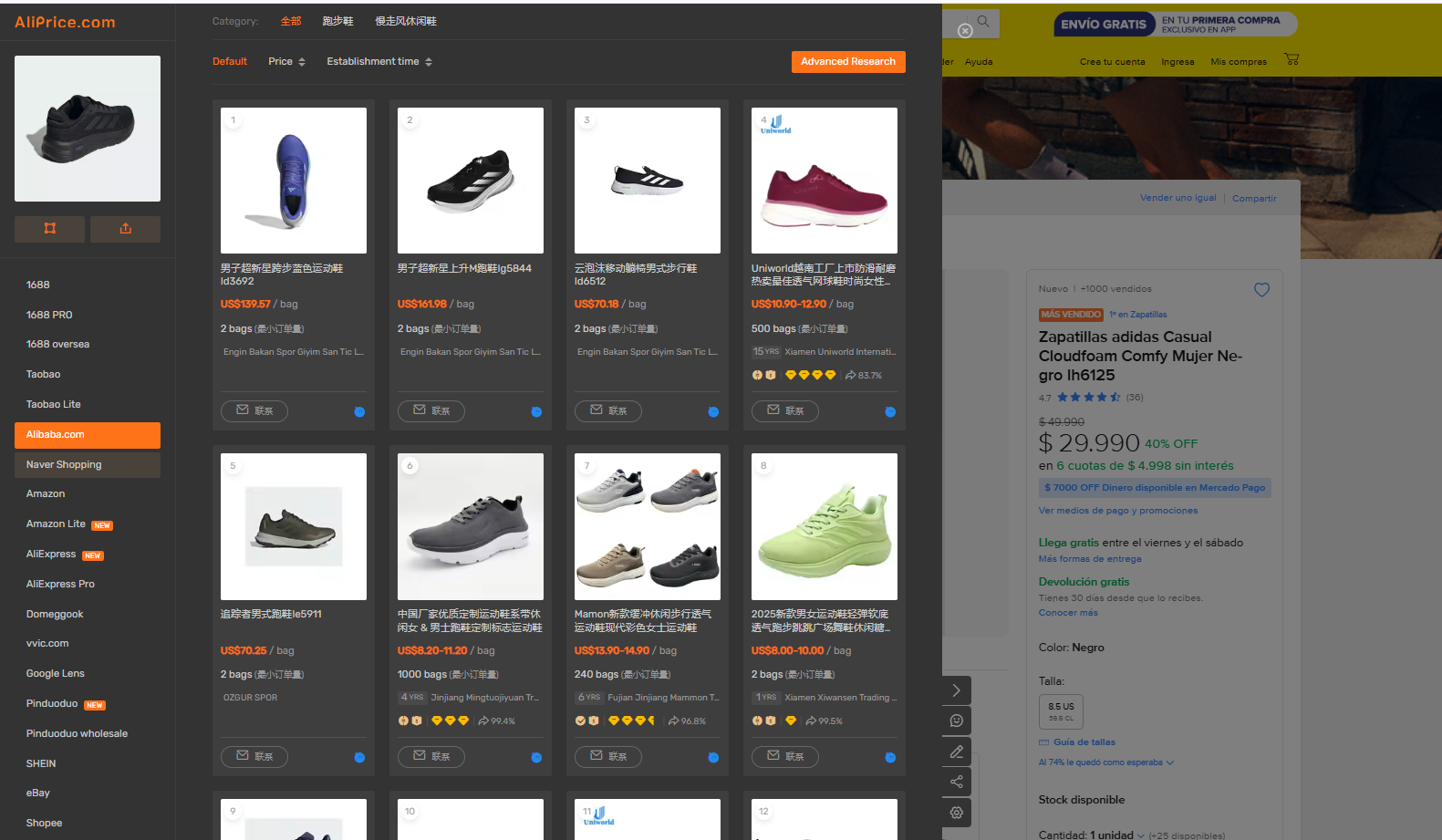Click the blue dot on product 8 card
This screenshot has width=1442, height=840.
(x=890, y=758)
